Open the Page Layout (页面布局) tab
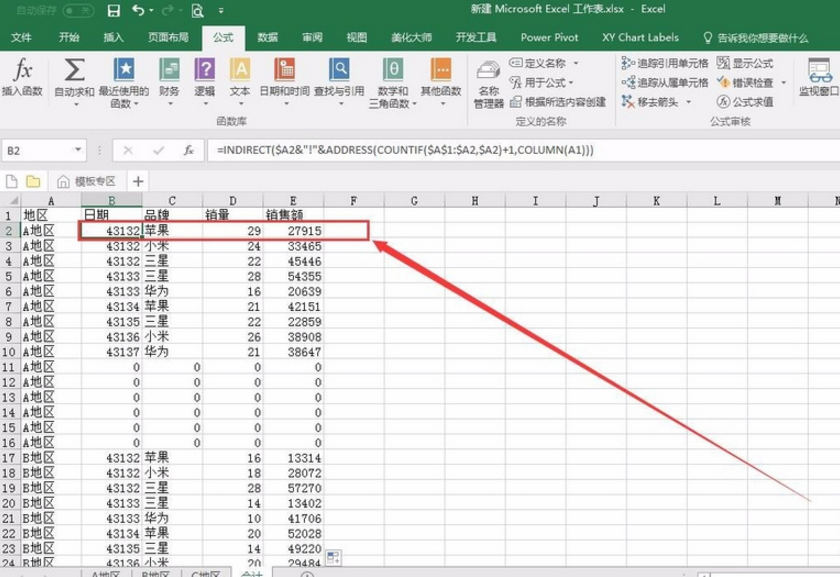Image resolution: width=840 pixels, height=577 pixels. [168, 37]
